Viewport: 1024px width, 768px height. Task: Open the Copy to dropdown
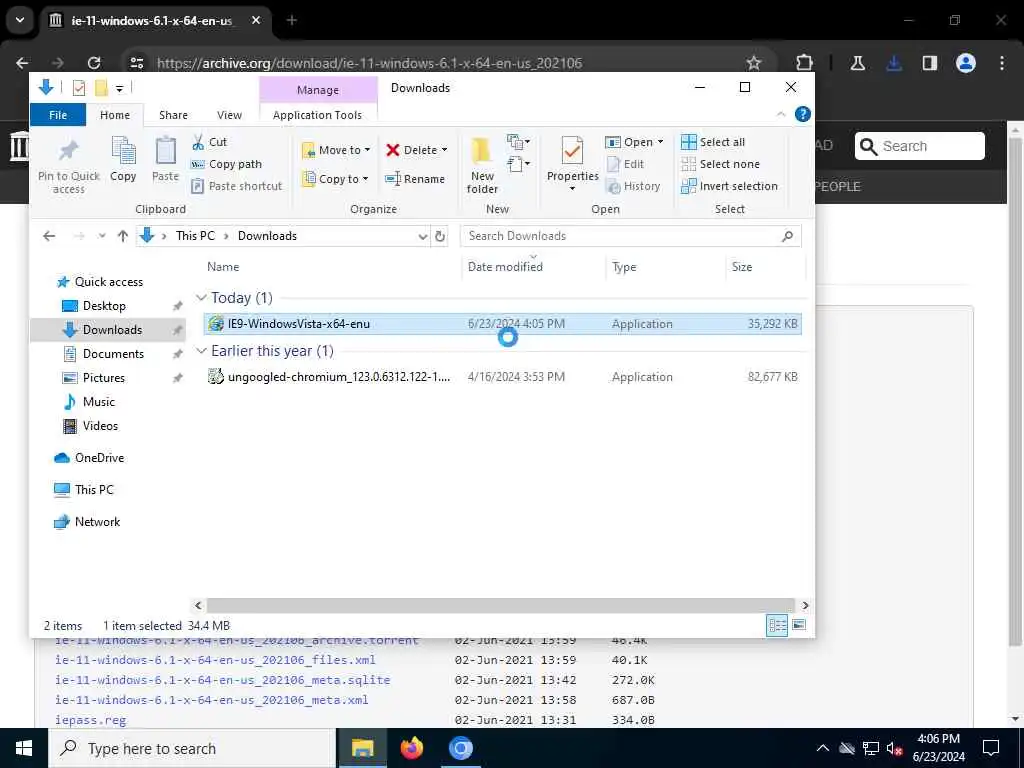click(x=336, y=179)
